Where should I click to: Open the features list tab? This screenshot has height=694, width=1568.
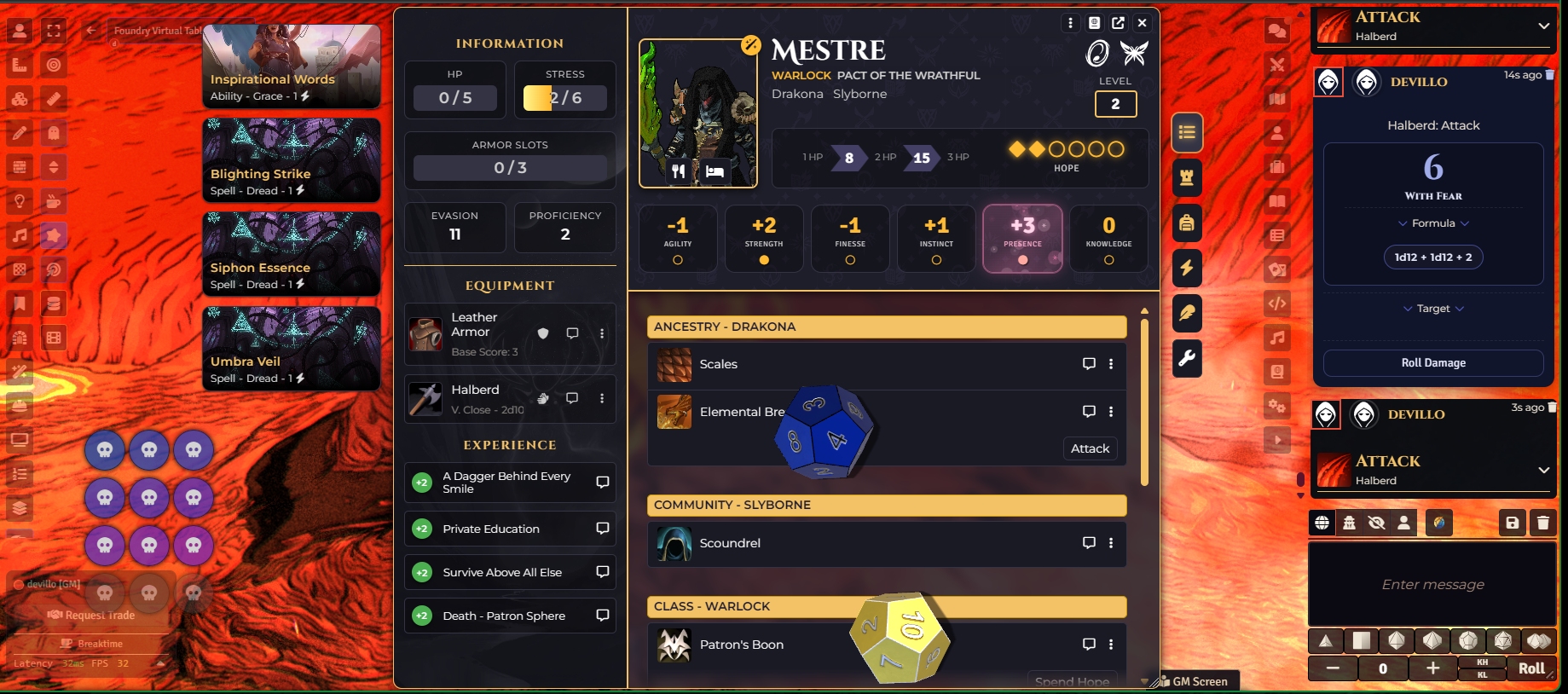click(1187, 132)
